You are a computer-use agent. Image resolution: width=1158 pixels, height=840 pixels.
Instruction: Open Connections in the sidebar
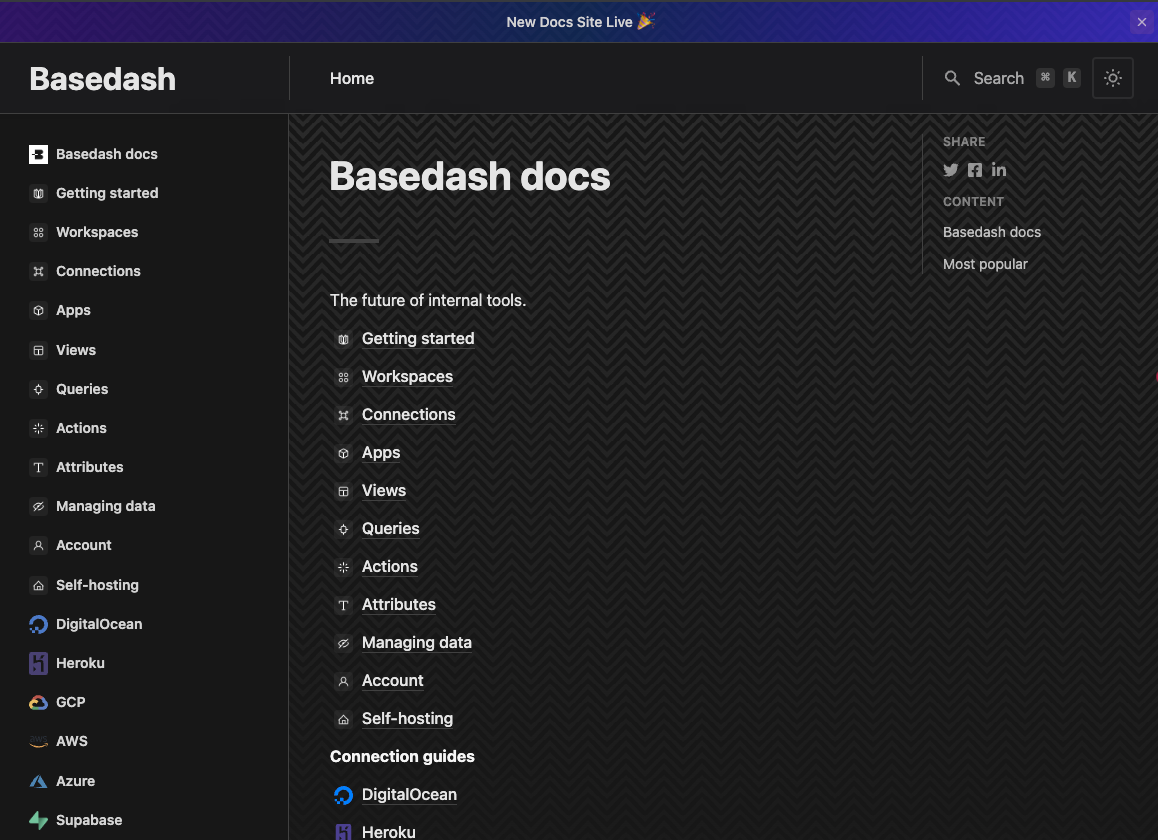click(x=98, y=271)
